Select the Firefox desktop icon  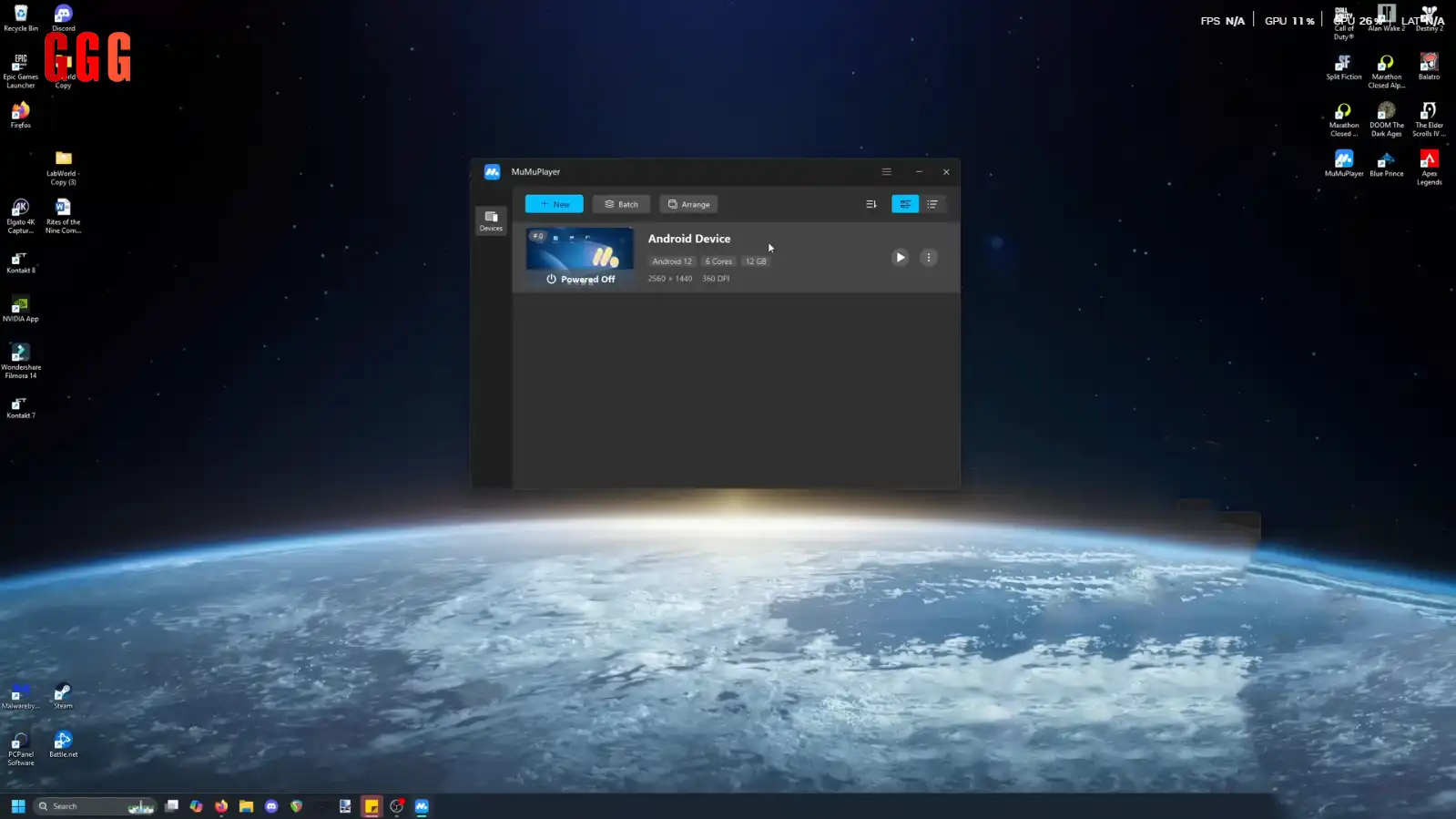21,115
